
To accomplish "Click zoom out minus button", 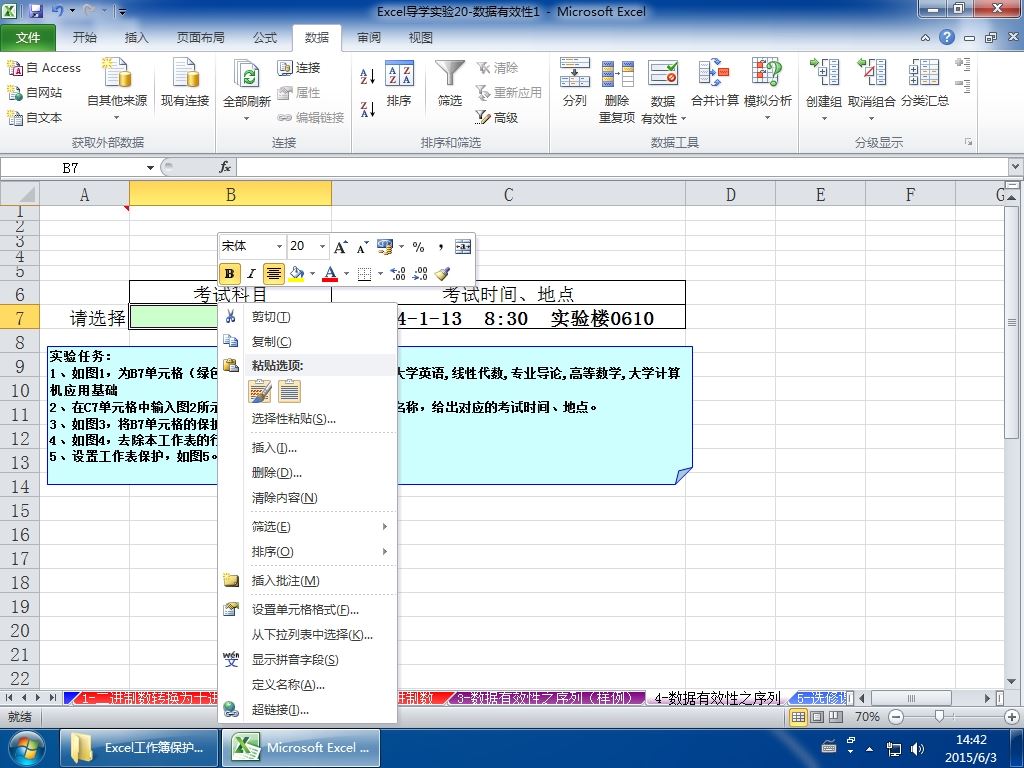I will [x=896, y=716].
